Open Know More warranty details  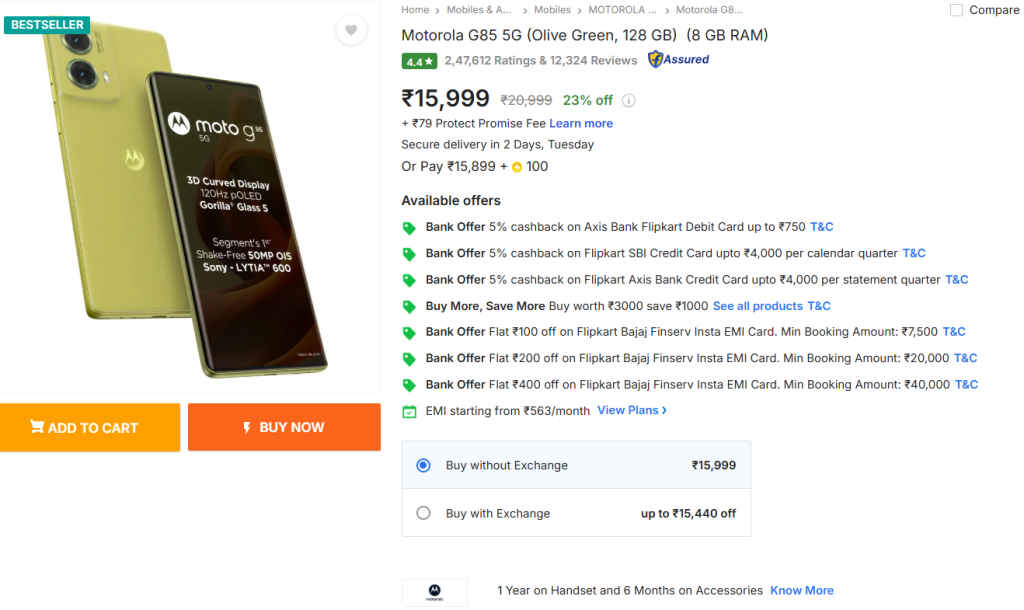pos(801,590)
